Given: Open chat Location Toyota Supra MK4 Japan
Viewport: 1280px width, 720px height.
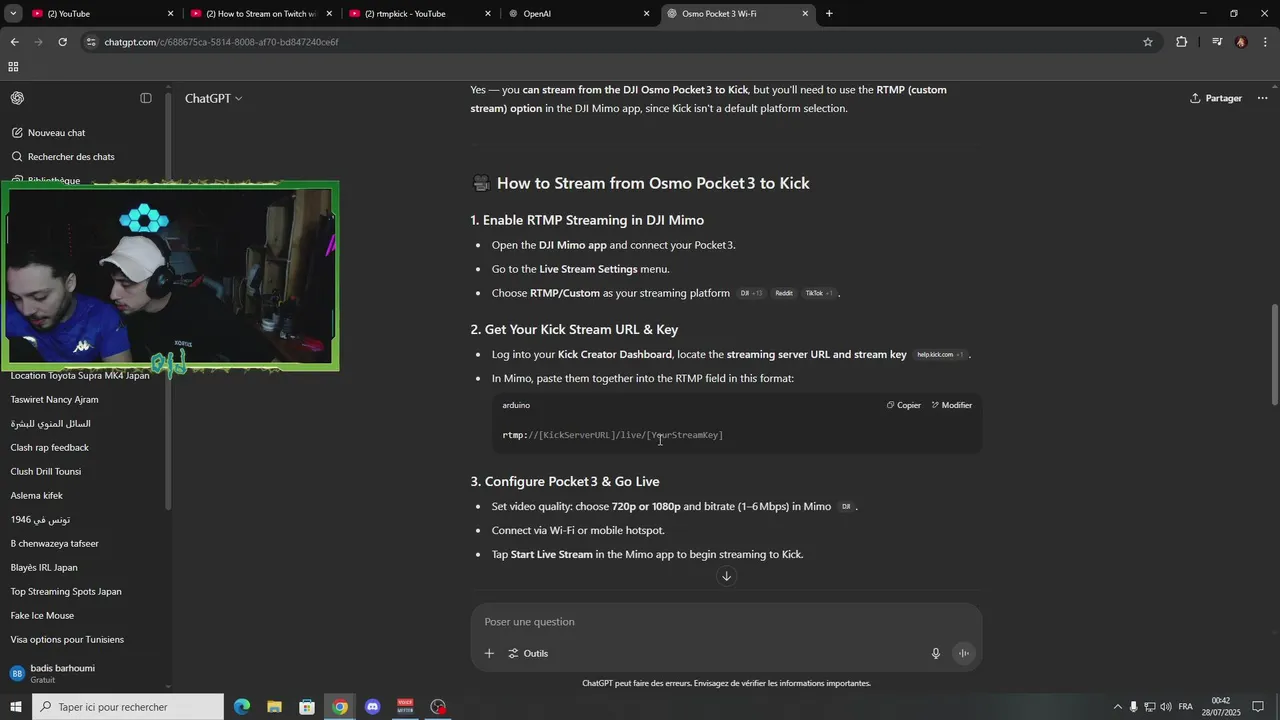Looking at the screenshot, I should (80, 375).
